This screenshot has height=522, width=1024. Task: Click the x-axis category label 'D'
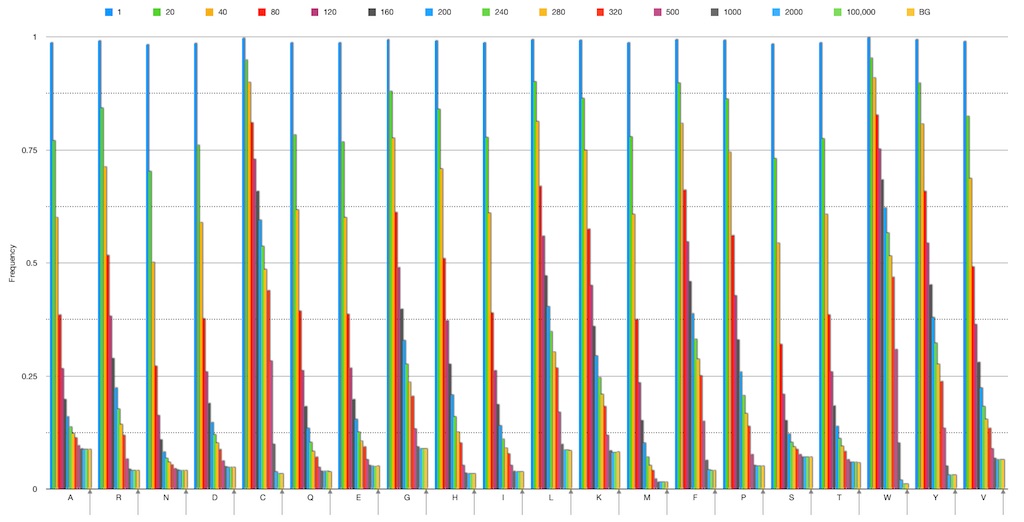[x=214, y=498]
